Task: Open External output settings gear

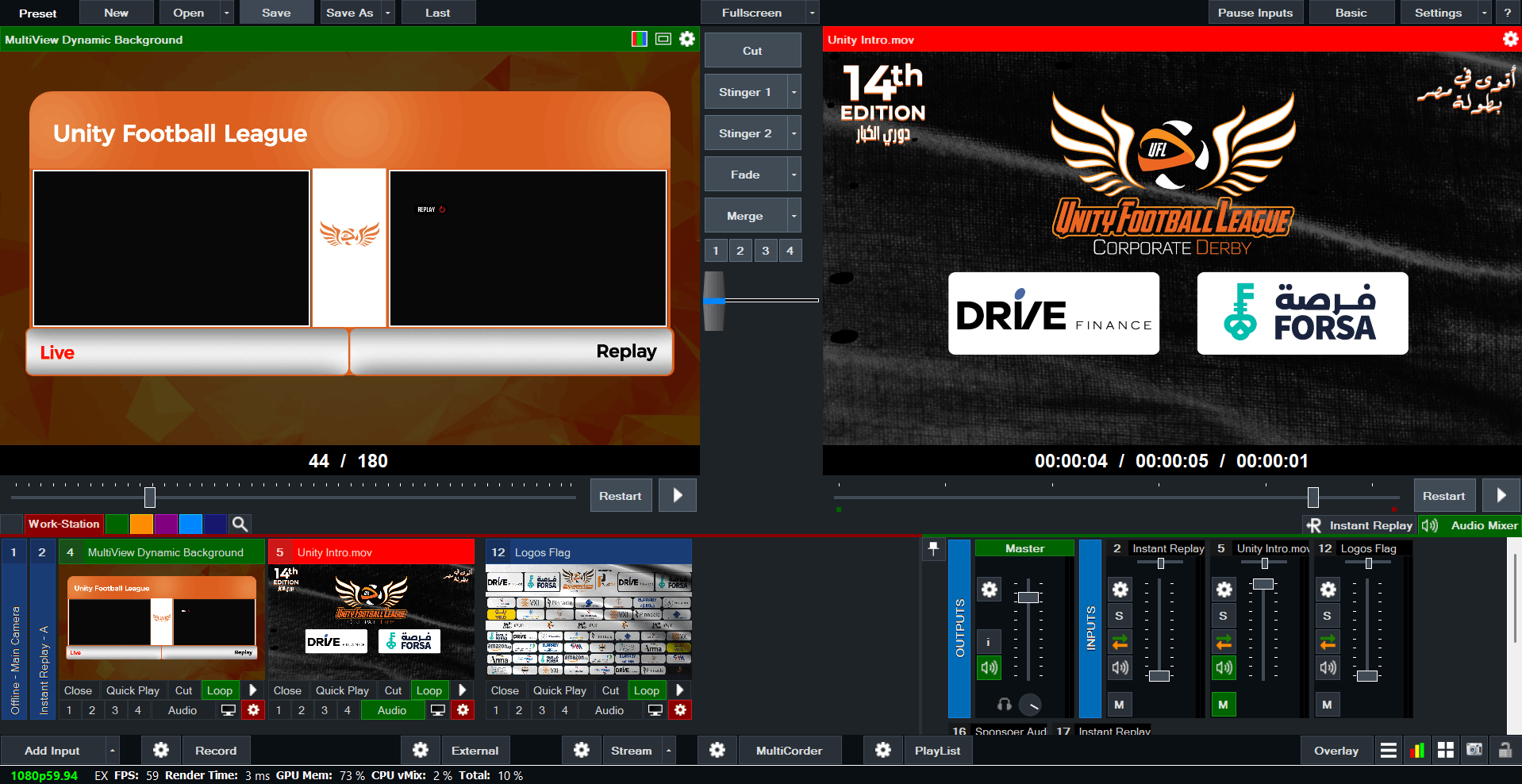Action: pos(421,750)
